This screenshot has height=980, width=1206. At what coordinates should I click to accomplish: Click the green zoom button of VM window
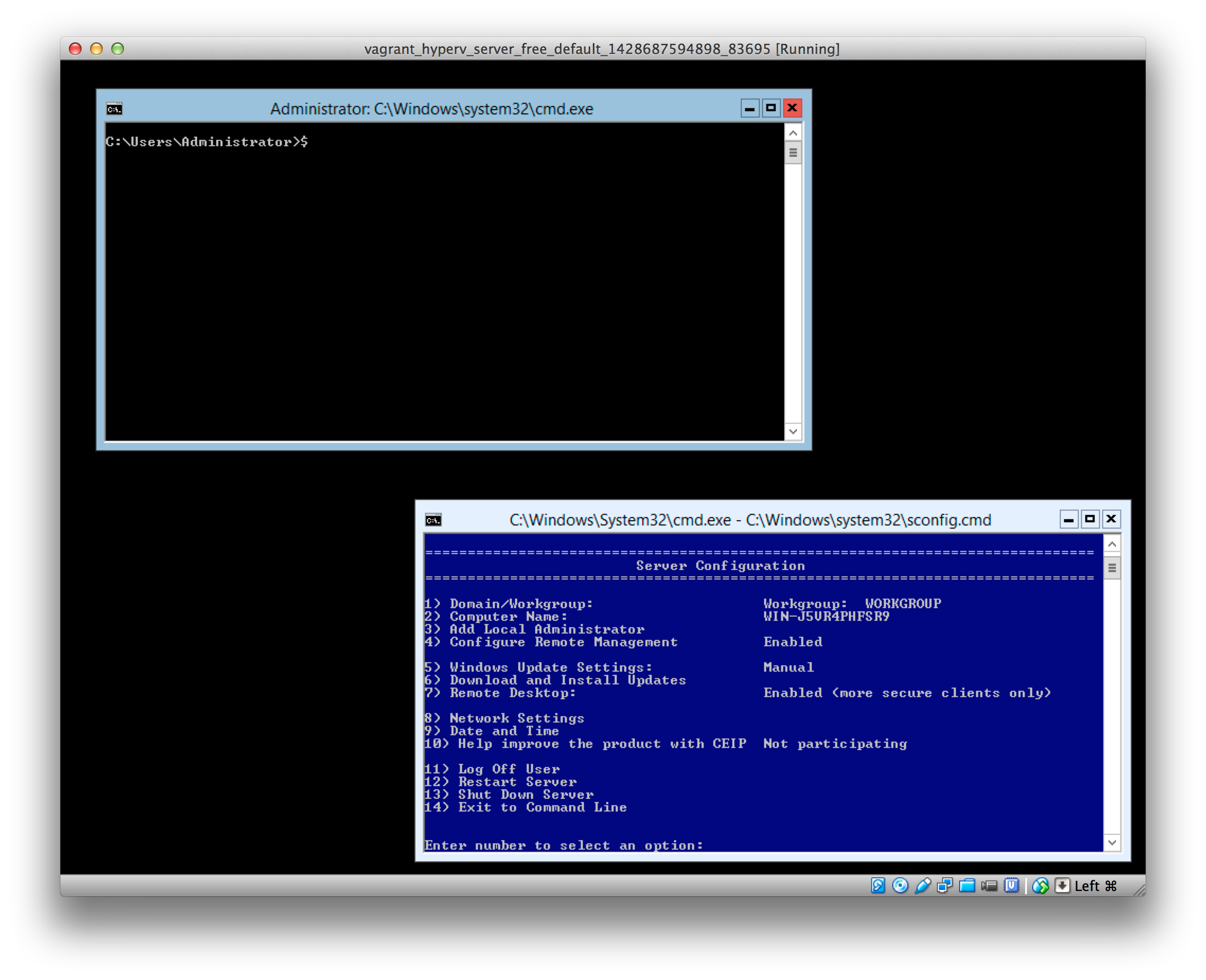coord(118,49)
